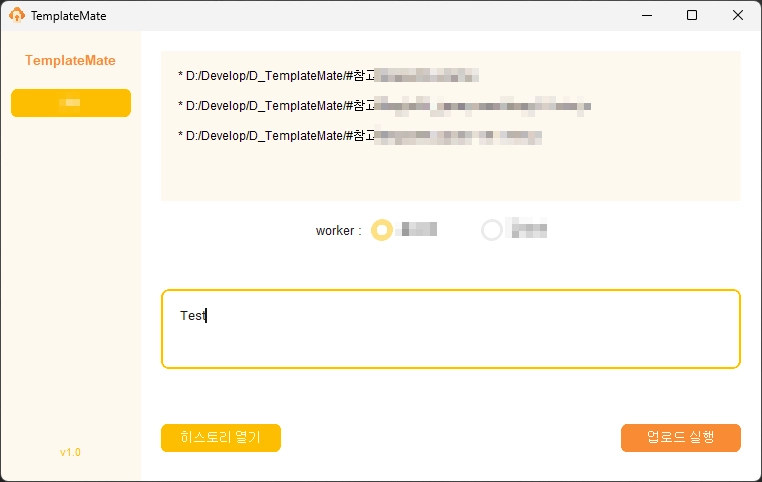The image size is (762, 482).
Task: Click the TemplateMate title bar text
Action: (68, 16)
